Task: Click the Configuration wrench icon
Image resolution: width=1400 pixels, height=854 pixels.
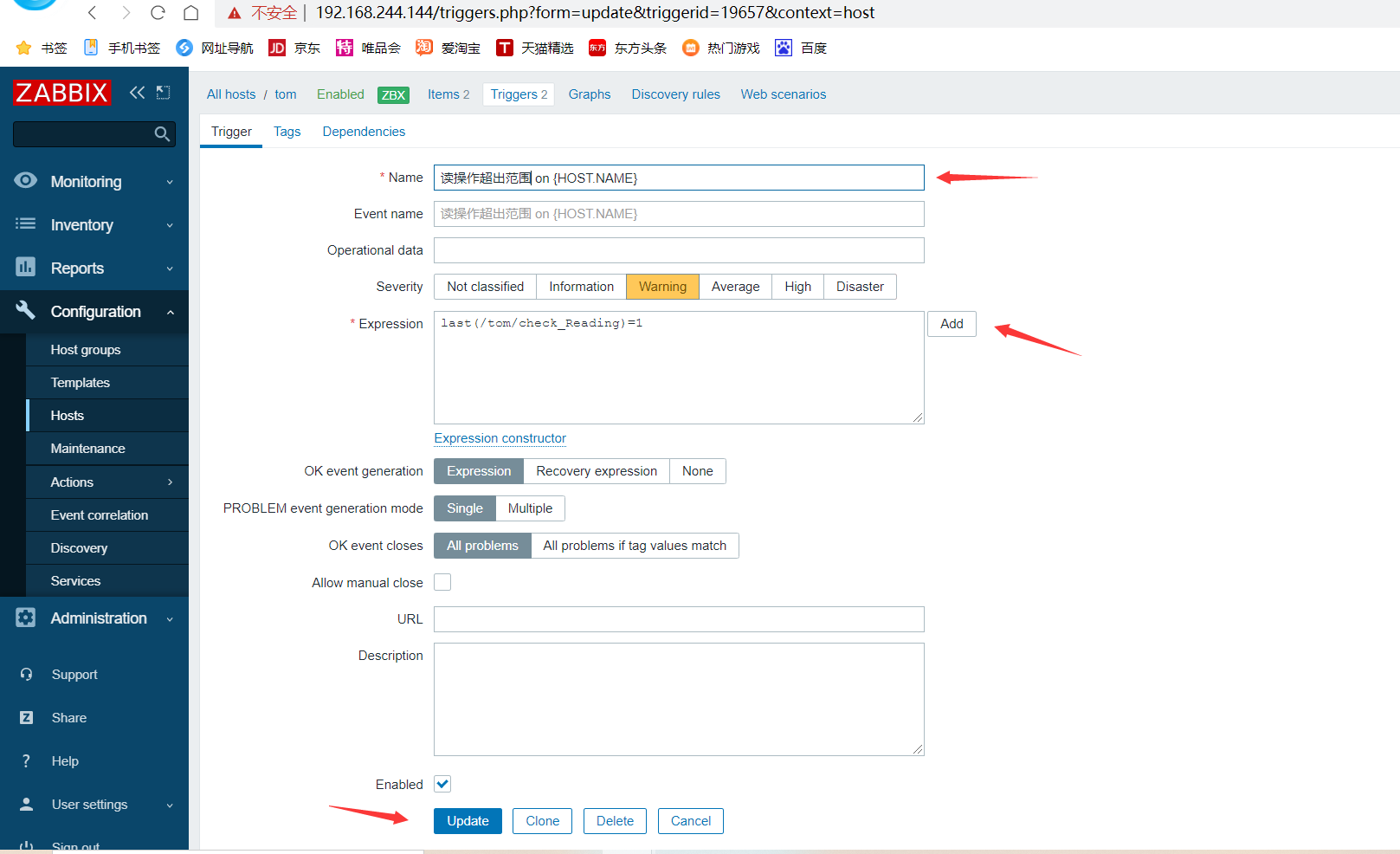Action: 26,310
